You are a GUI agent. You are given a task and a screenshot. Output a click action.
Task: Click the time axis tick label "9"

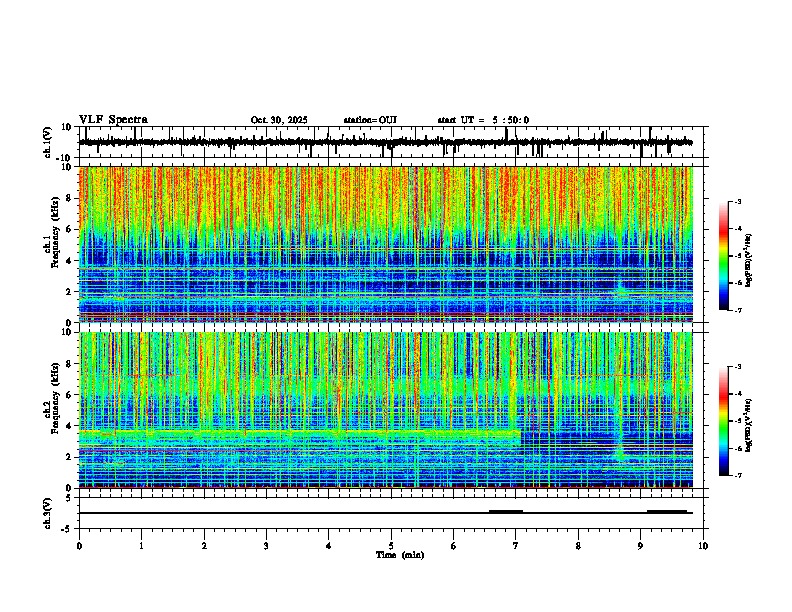[x=640, y=546]
